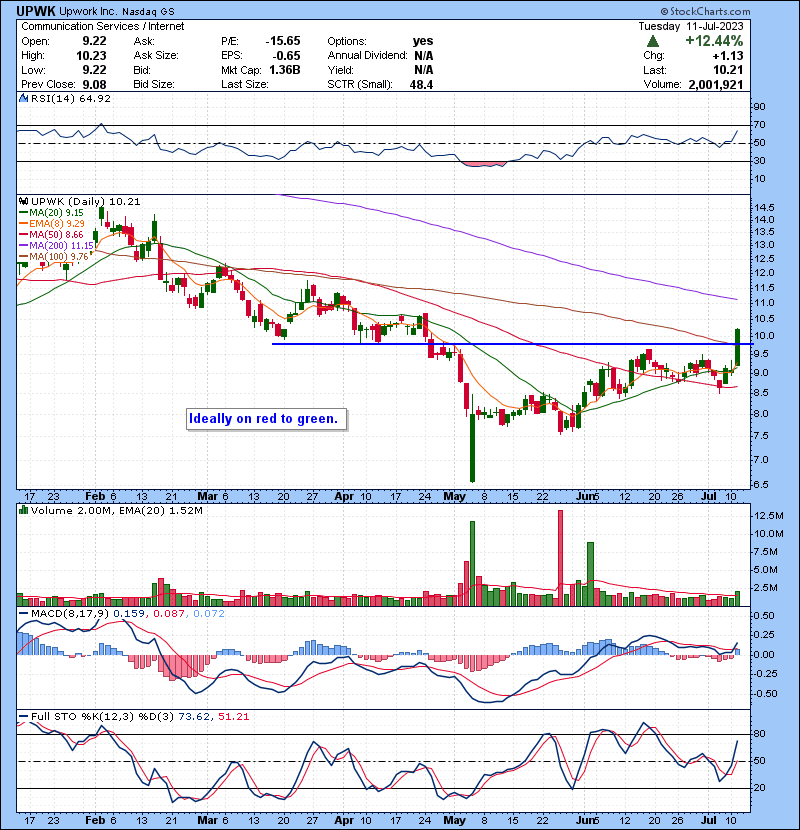Click the UPWK (Daily) 10.21 chart label

point(85,201)
